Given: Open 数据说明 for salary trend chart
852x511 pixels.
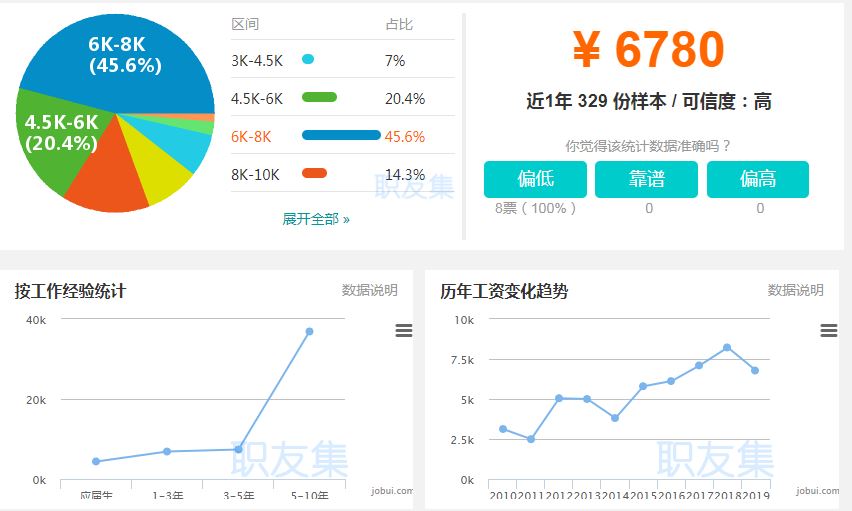Looking at the screenshot, I should [795, 290].
